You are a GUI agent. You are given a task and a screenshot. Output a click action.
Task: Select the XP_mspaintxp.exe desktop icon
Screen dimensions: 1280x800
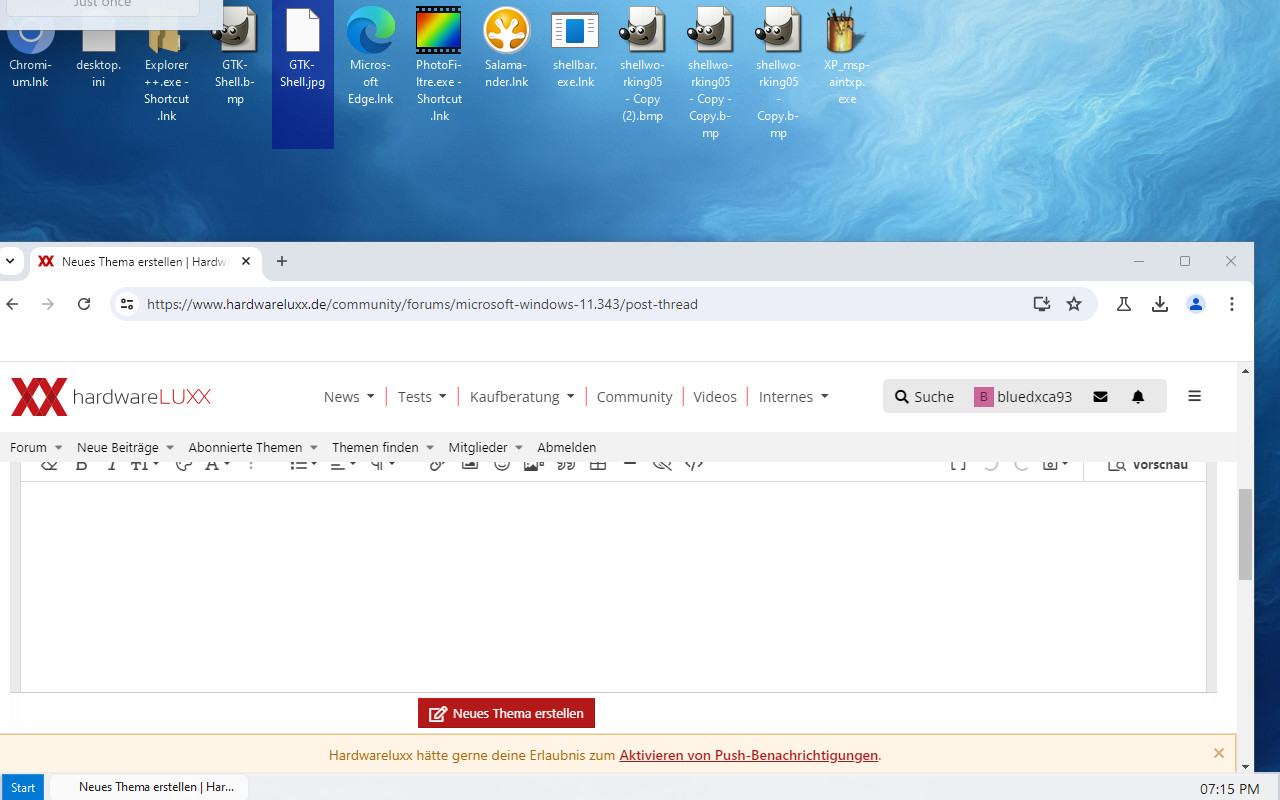click(846, 56)
